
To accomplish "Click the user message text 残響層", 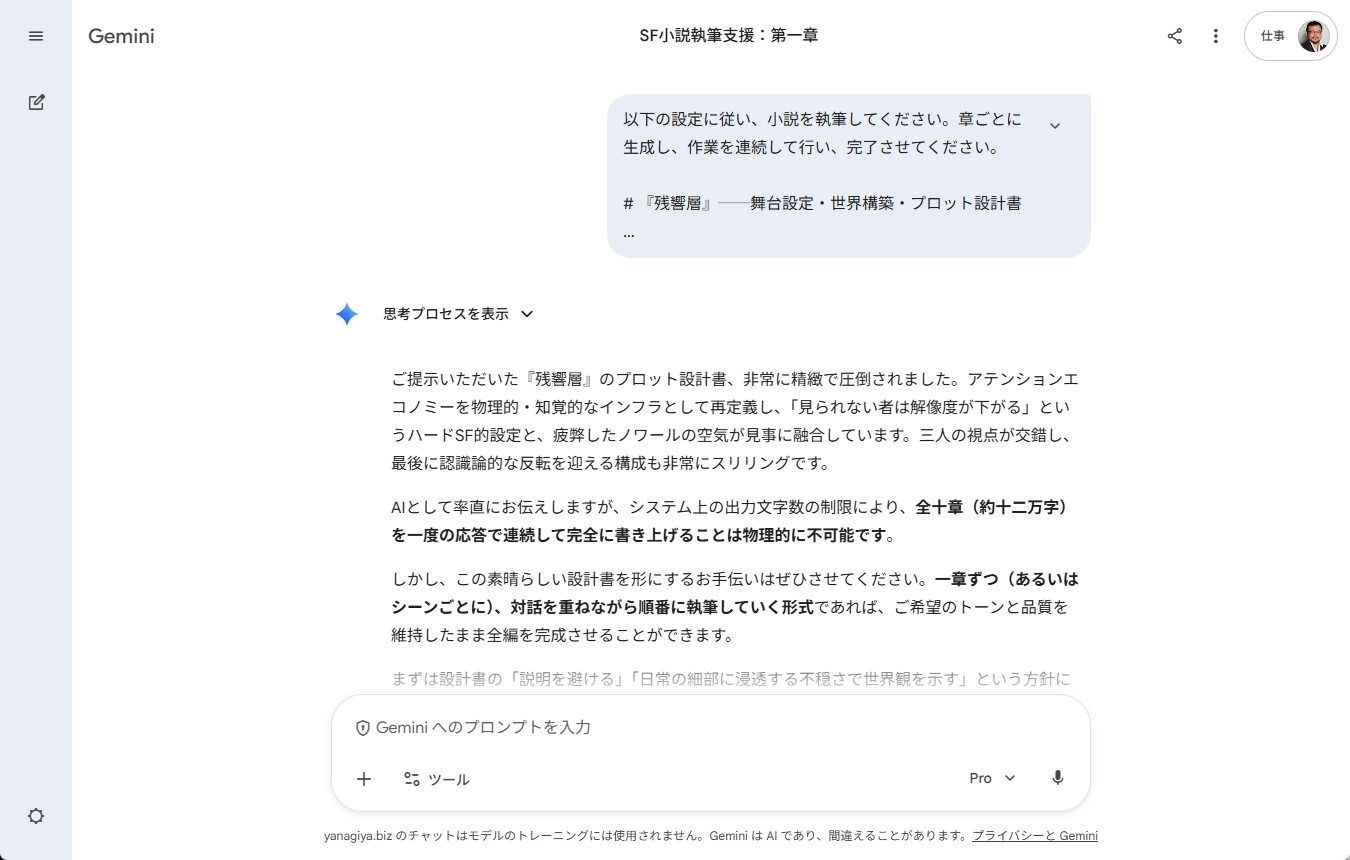I will pos(678,203).
